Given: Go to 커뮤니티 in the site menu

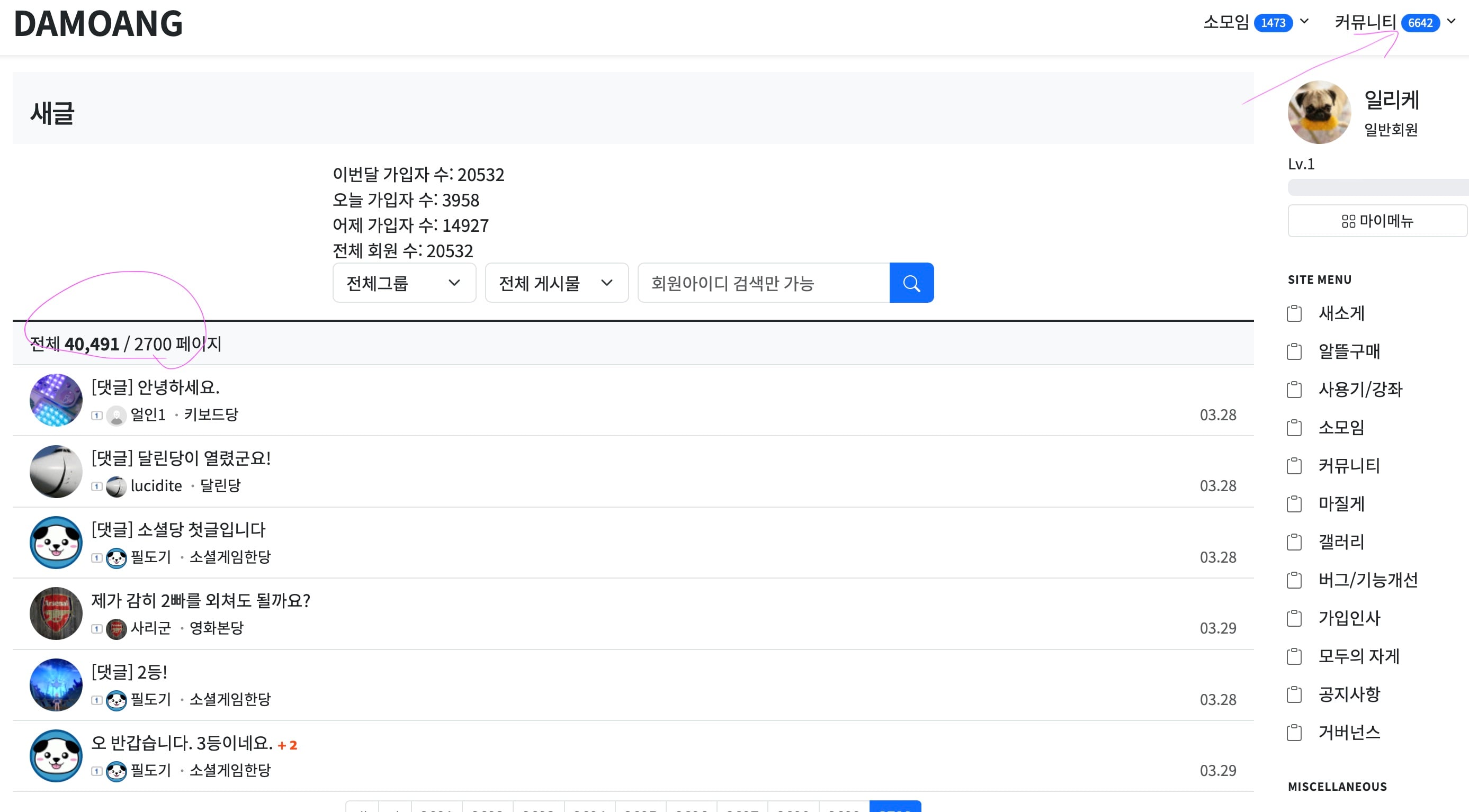Looking at the screenshot, I should (x=1349, y=465).
